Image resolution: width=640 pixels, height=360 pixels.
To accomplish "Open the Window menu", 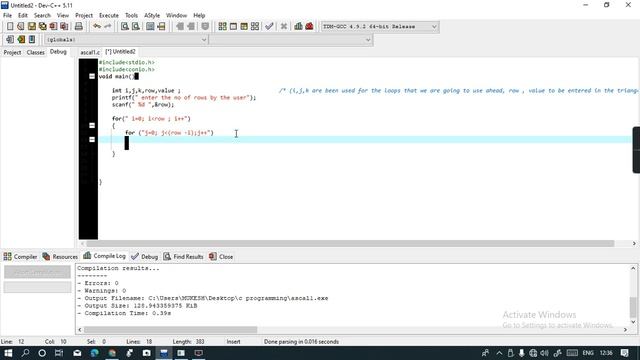I will (x=176, y=15).
